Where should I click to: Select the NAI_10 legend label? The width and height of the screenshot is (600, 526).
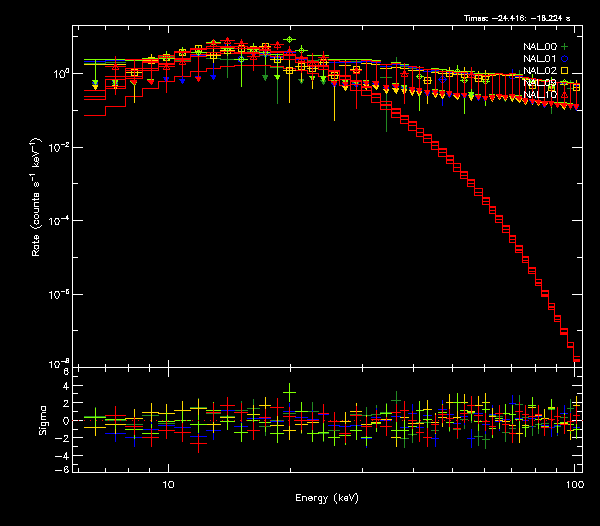[x=539, y=95]
